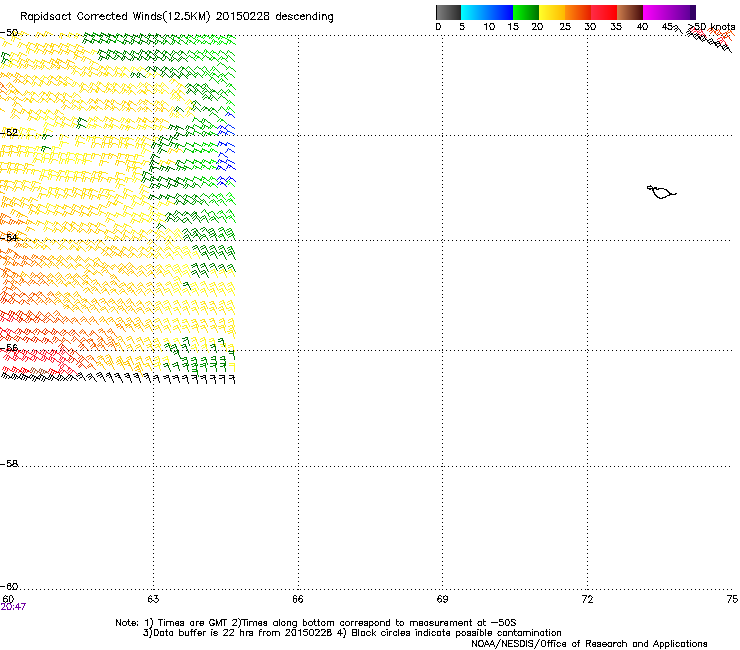Viewport: 740px width, 650px height.
Task: Click the red 30-35 knots color segment
Action: click(604, 12)
